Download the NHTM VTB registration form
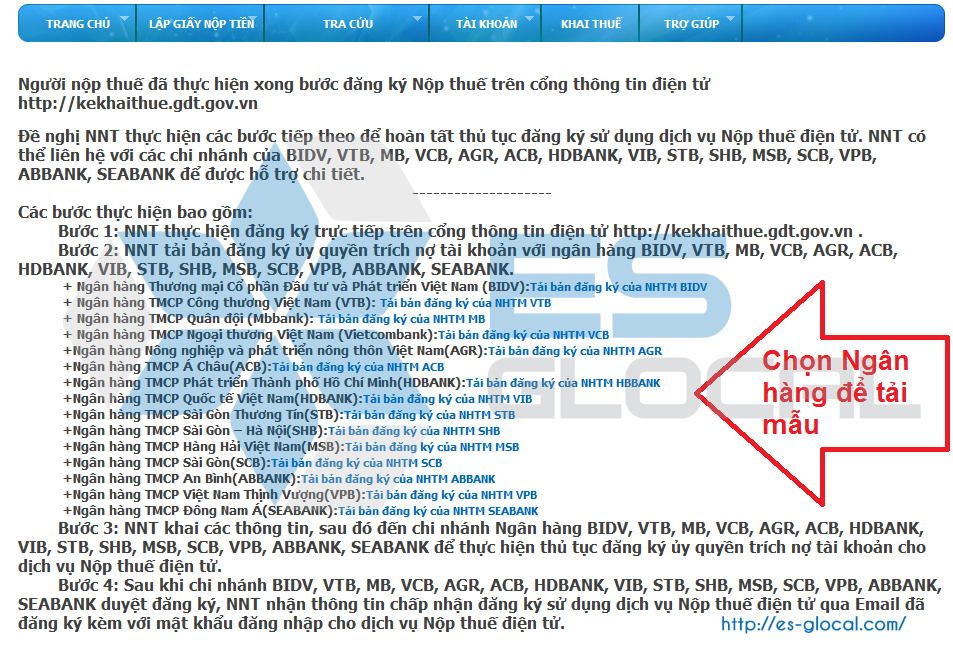This screenshot has height=647, width=953. [x=466, y=303]
